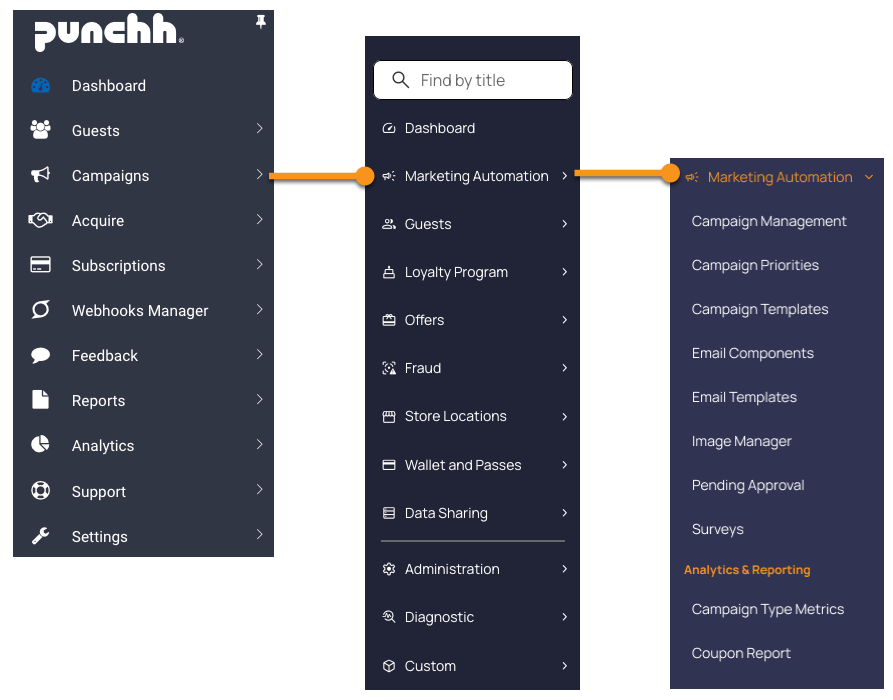Collapse the orange Marketing Automation section
893x700 pixels.
pyautogui.click(x=869, y=177)
